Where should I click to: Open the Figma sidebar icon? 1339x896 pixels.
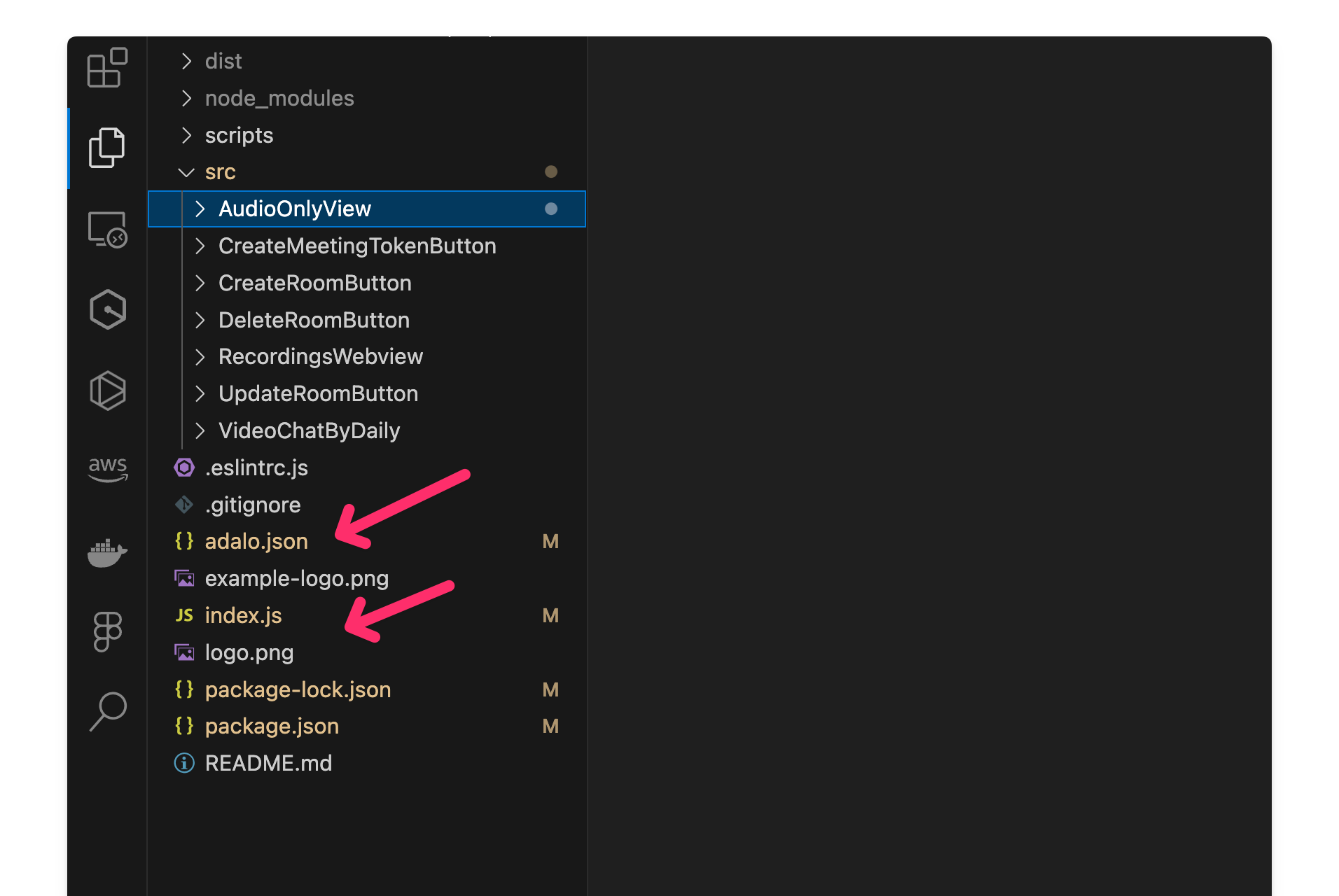[107, 631]
